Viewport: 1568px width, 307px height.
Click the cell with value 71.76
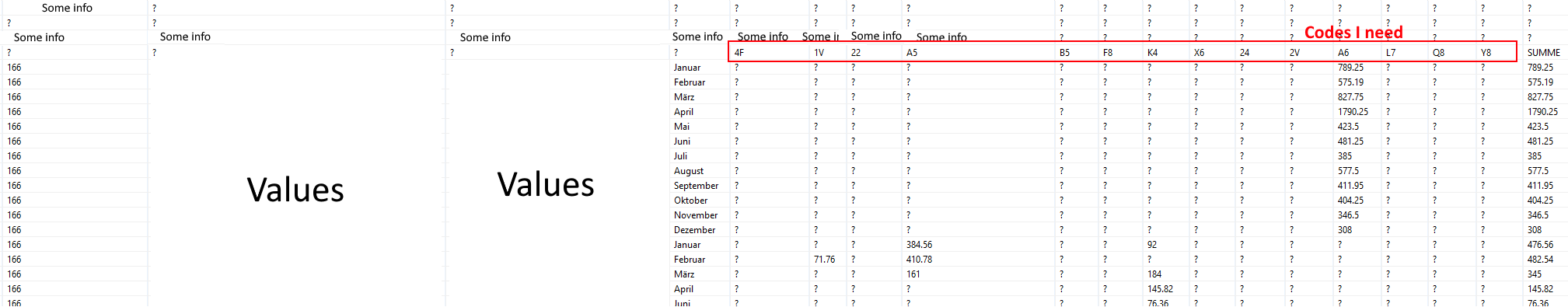click(824, 260)
